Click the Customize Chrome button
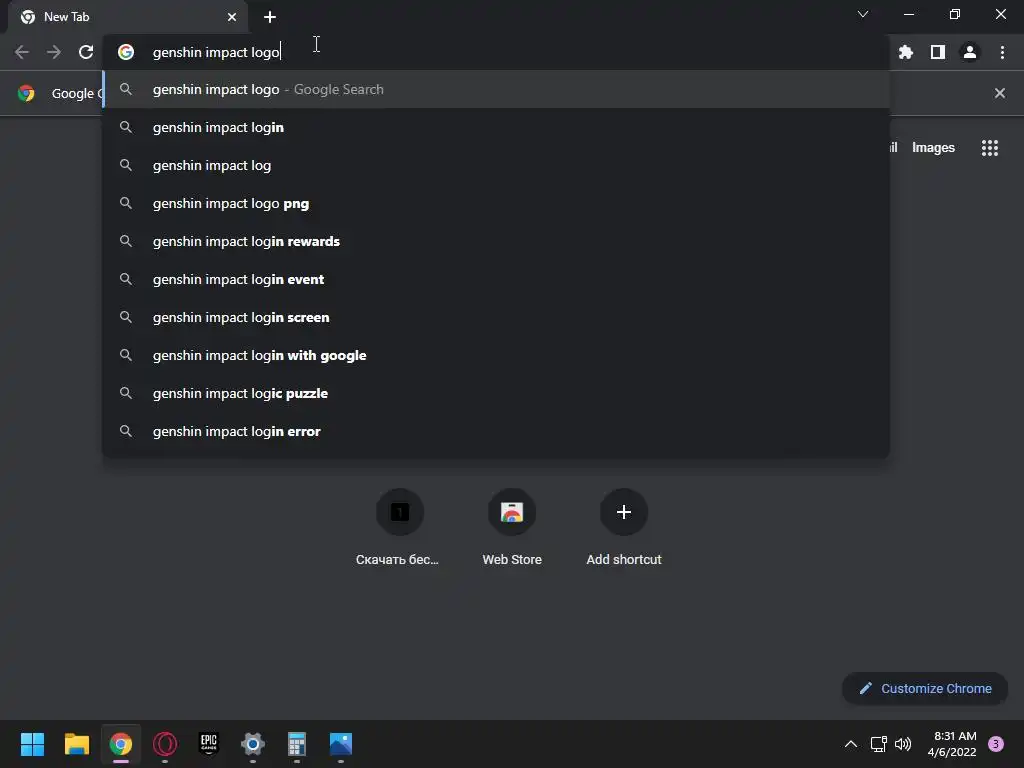The image size is (1024, 768). [x=925, y=688]
